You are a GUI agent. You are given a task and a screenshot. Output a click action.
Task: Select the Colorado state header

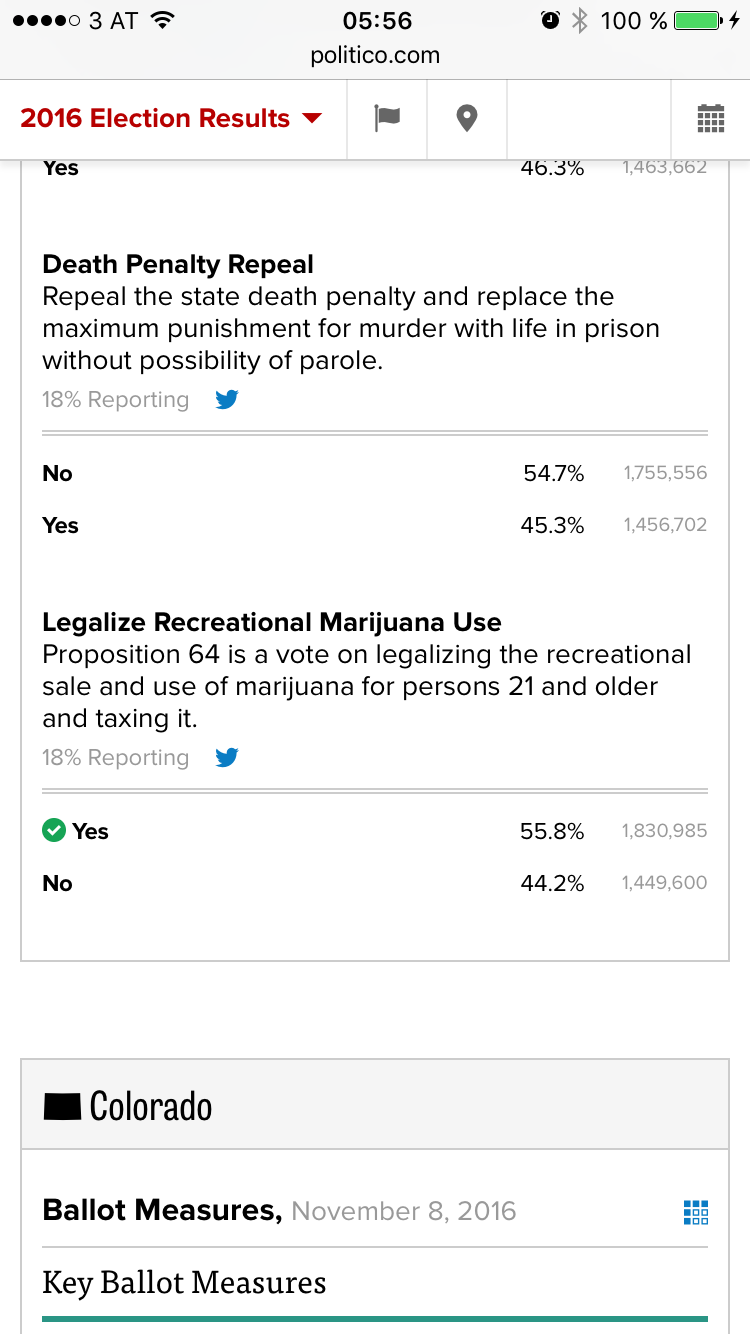pyautogui.click(x=150, y=1106)
